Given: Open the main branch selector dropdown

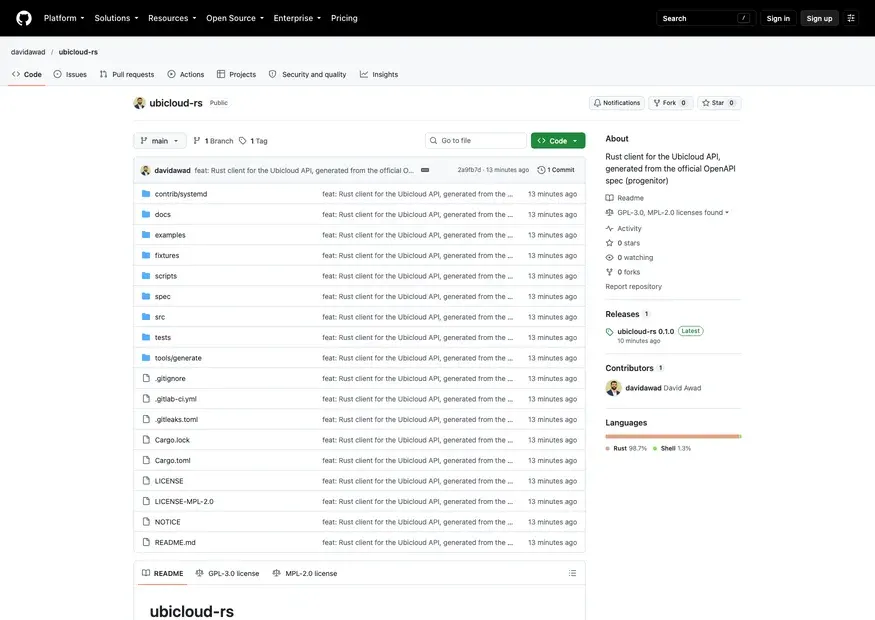Looking at the screenshot, I should click(x=160, y=141).
